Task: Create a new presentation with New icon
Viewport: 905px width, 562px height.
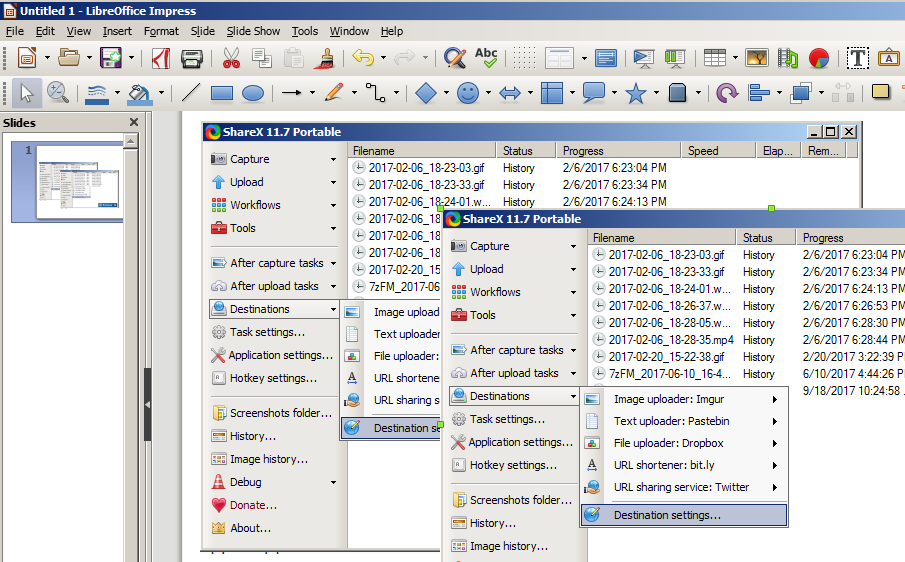Action: tap(27, 58)
